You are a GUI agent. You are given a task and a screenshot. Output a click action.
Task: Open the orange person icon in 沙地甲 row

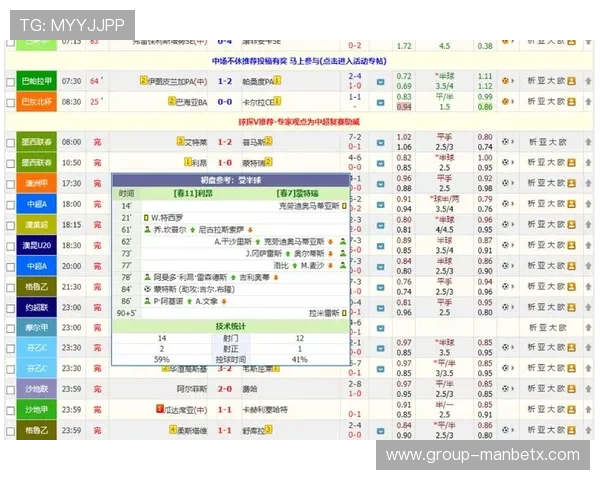(571, 409)
